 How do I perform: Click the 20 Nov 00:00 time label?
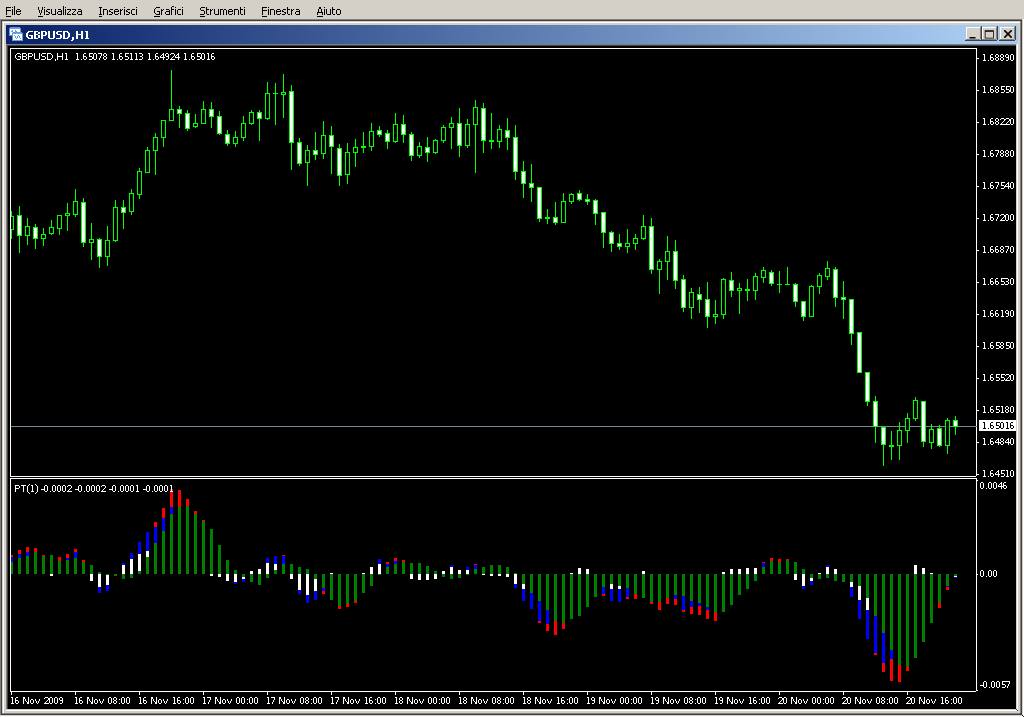click(807, 701)
